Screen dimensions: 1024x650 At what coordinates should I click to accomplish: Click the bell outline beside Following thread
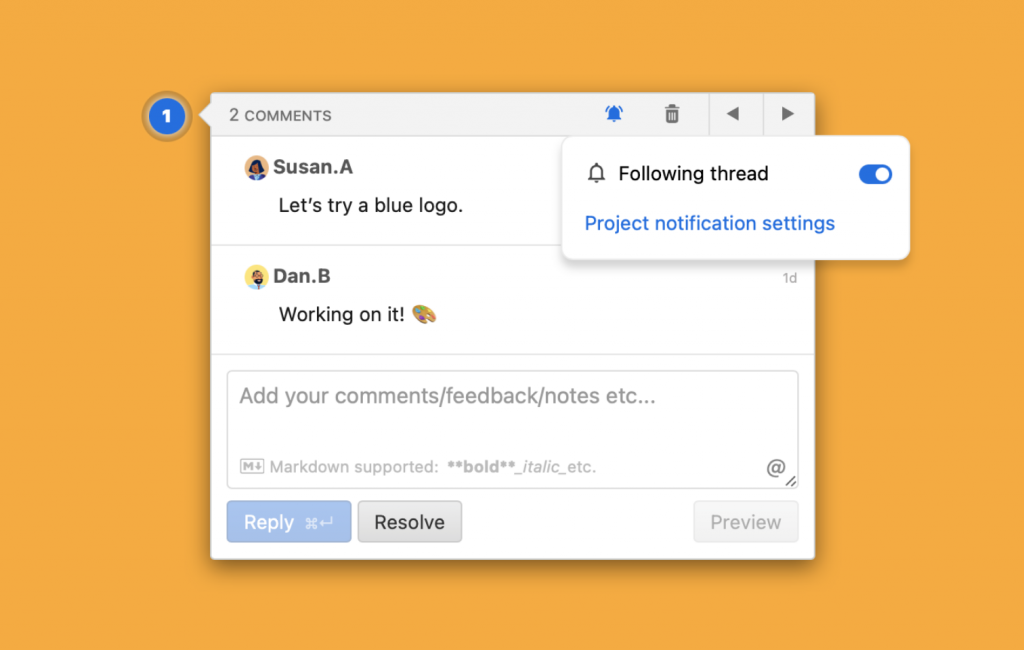[596, 174]
